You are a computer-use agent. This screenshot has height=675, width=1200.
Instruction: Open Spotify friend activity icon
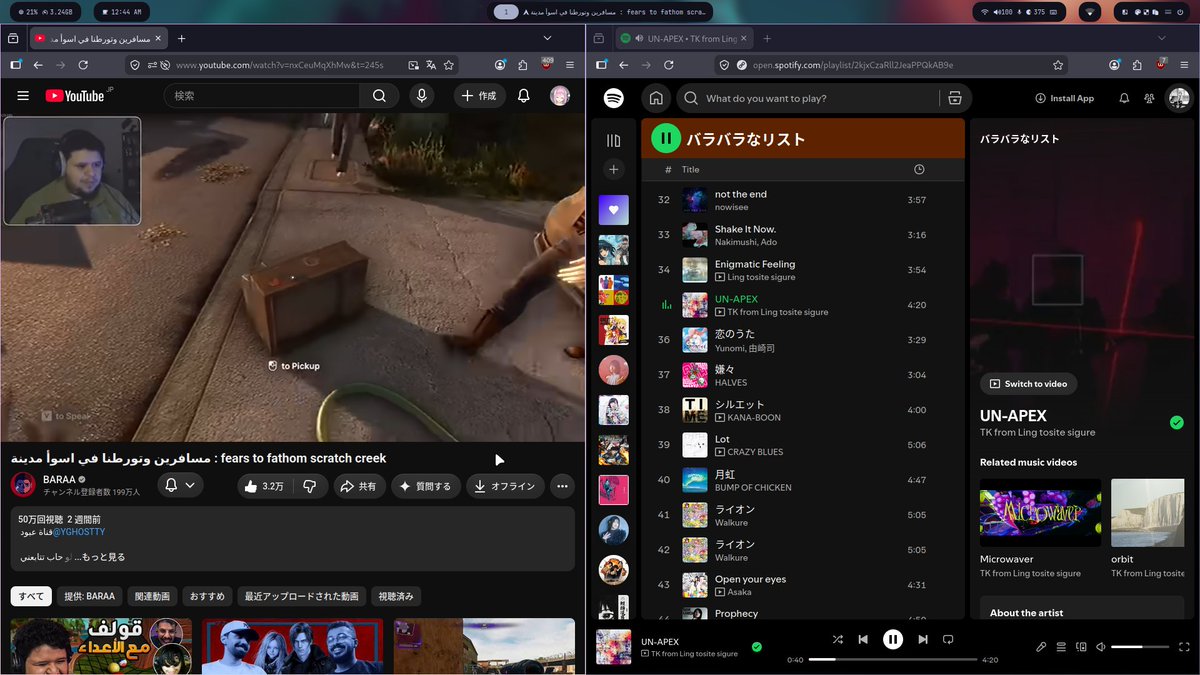coord(1149,98)
